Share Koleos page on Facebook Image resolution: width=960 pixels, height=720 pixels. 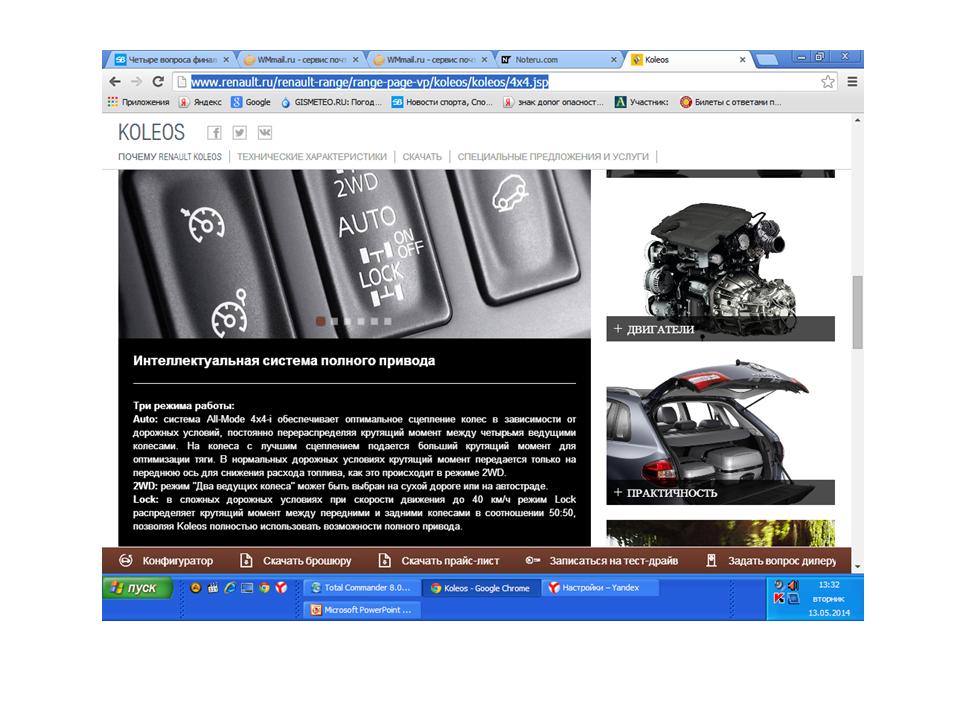(214, 132)
